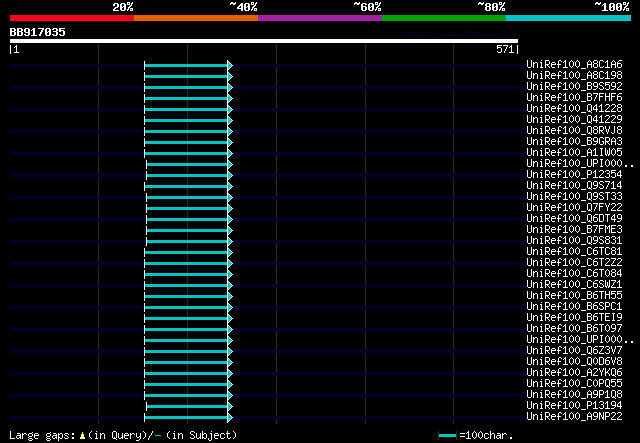Click the UniRef100_Q8RVJ8 label
640x443 pixels.
(574, 131)
